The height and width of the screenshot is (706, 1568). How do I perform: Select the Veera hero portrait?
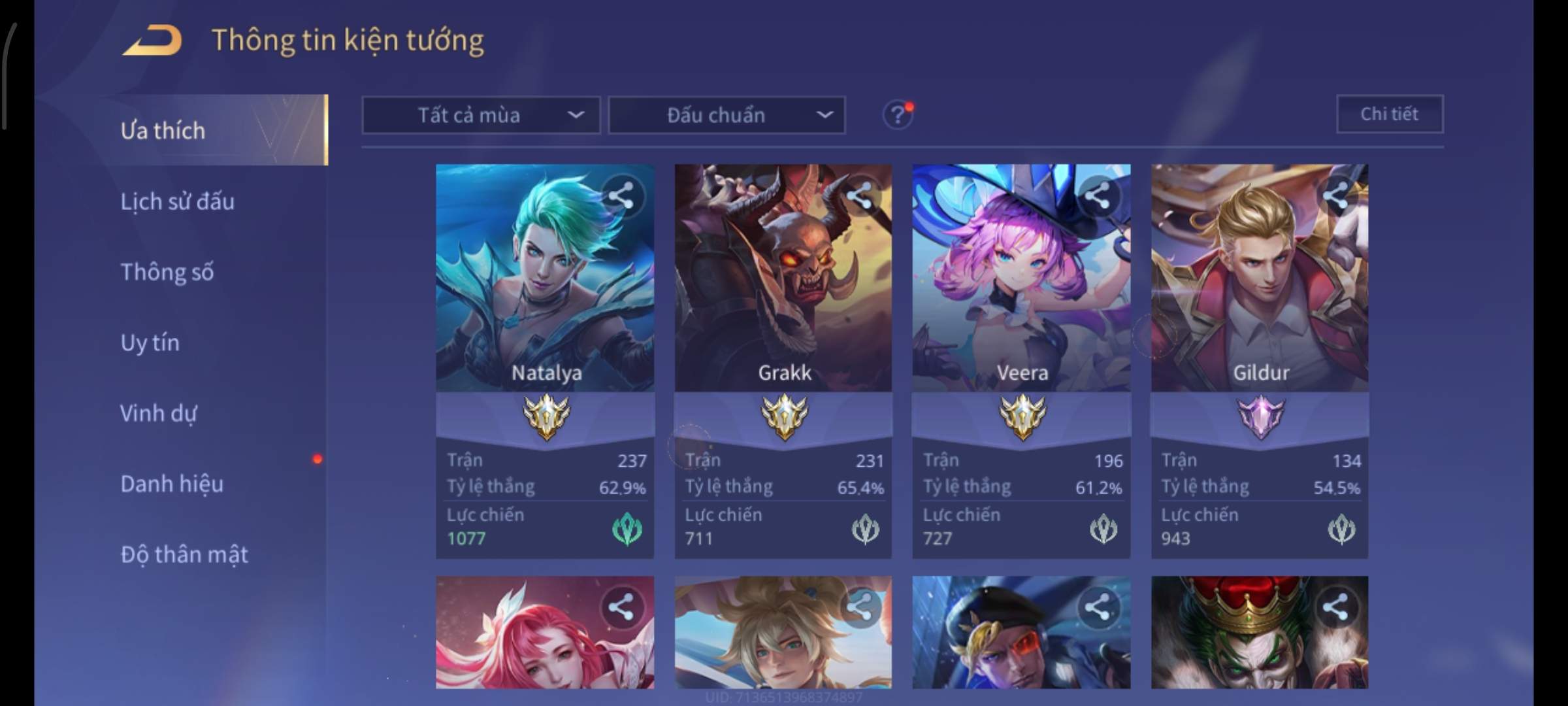(x=1021, y=278)
